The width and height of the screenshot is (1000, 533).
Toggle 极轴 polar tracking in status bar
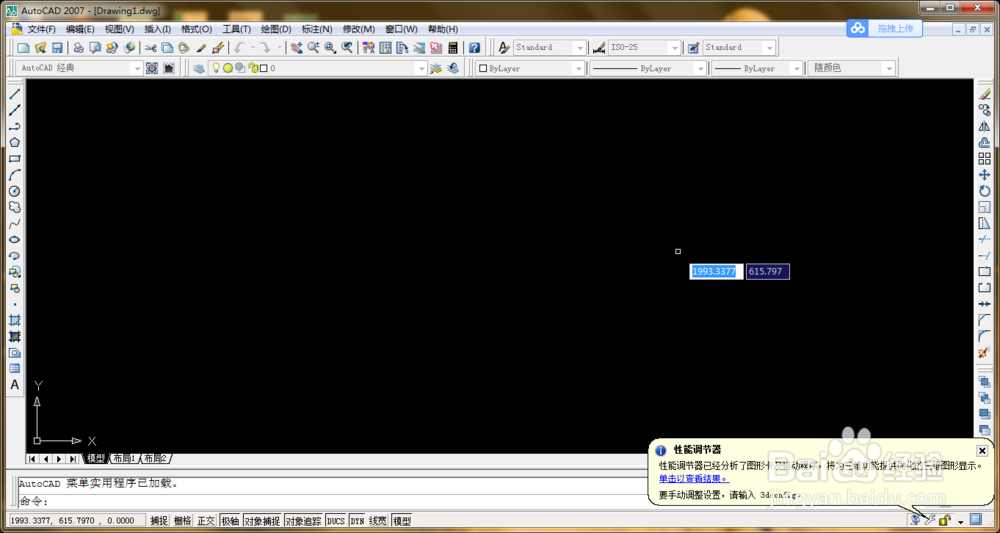pos(230,521)
